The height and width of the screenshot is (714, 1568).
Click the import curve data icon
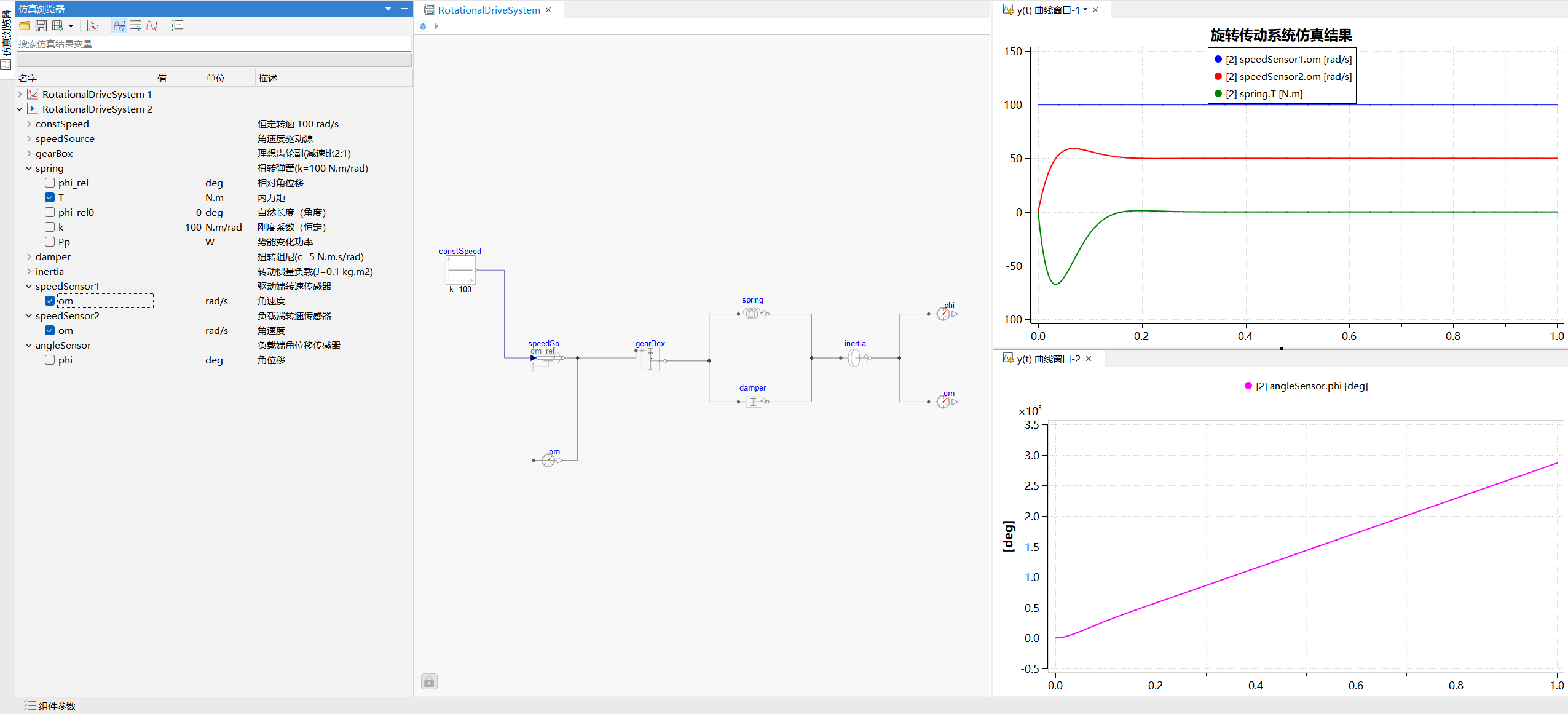pos(93,26)
